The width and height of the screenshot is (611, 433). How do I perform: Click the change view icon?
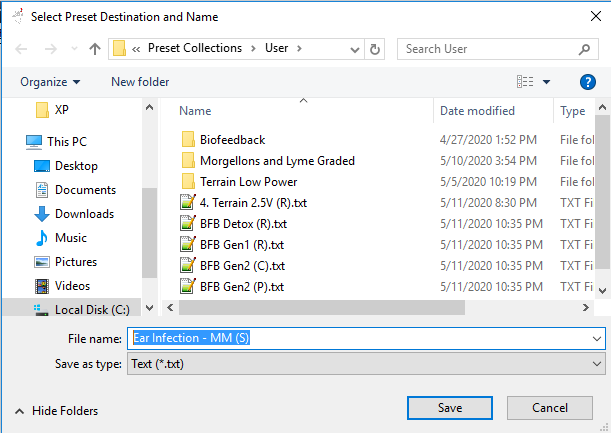(525, 82)
